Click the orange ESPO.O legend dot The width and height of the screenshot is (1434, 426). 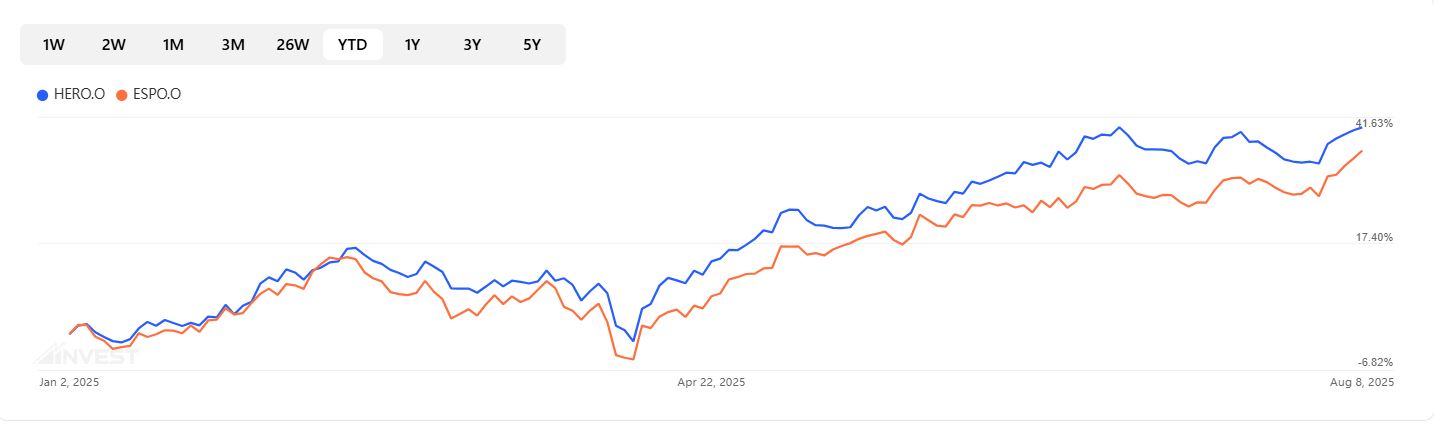click(122, 95)
